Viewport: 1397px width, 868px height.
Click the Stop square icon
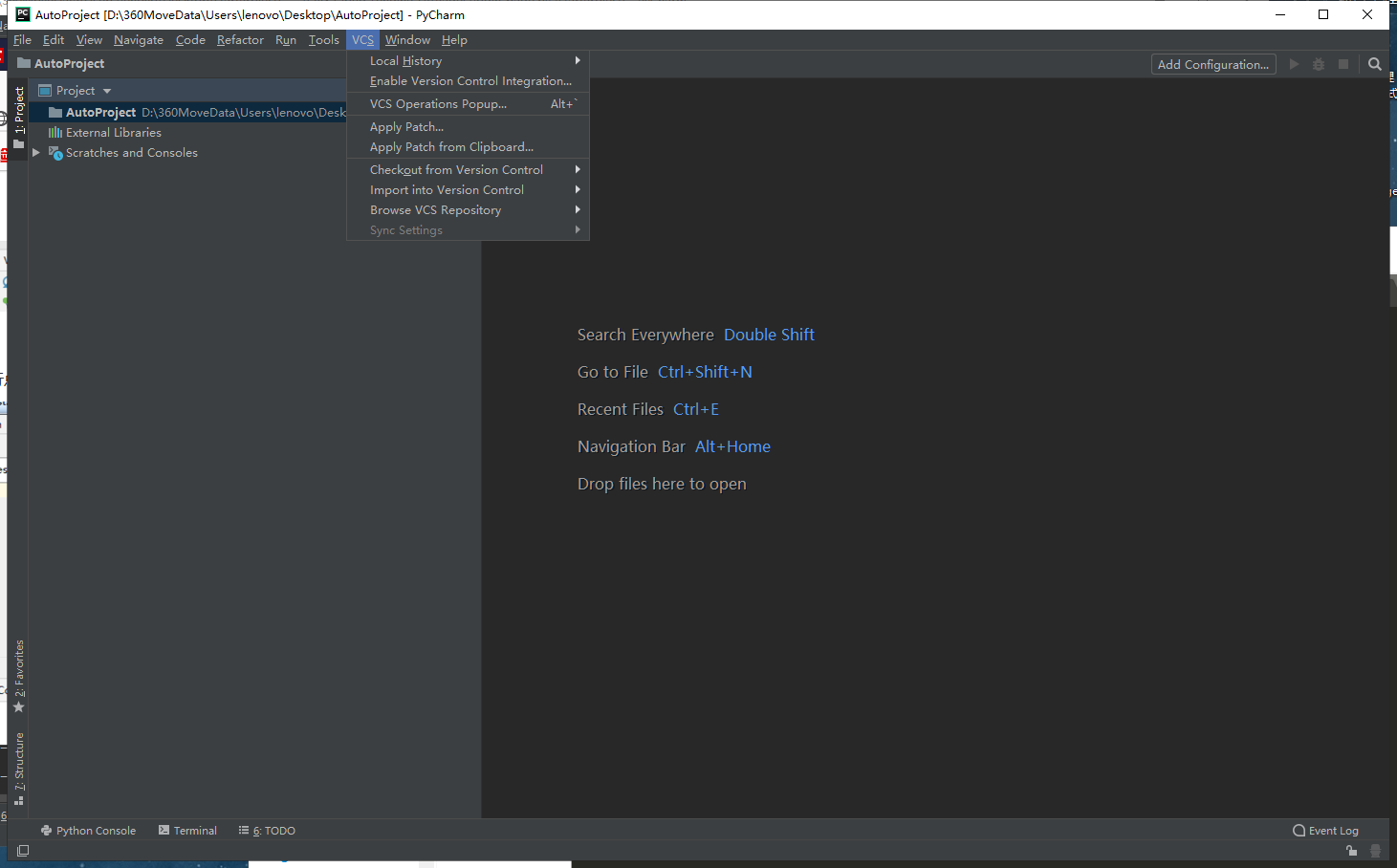tap(1343, 64)
